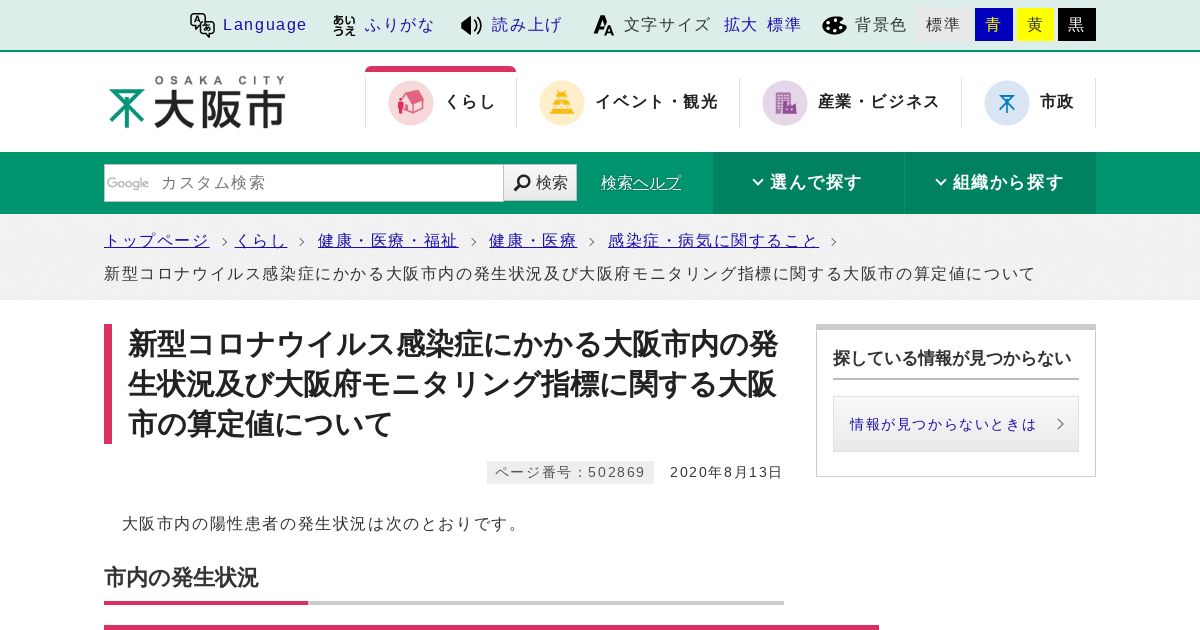Click the background color palette icon
The height and width of the screenshot is (630, 1200).
click(834, 25)
